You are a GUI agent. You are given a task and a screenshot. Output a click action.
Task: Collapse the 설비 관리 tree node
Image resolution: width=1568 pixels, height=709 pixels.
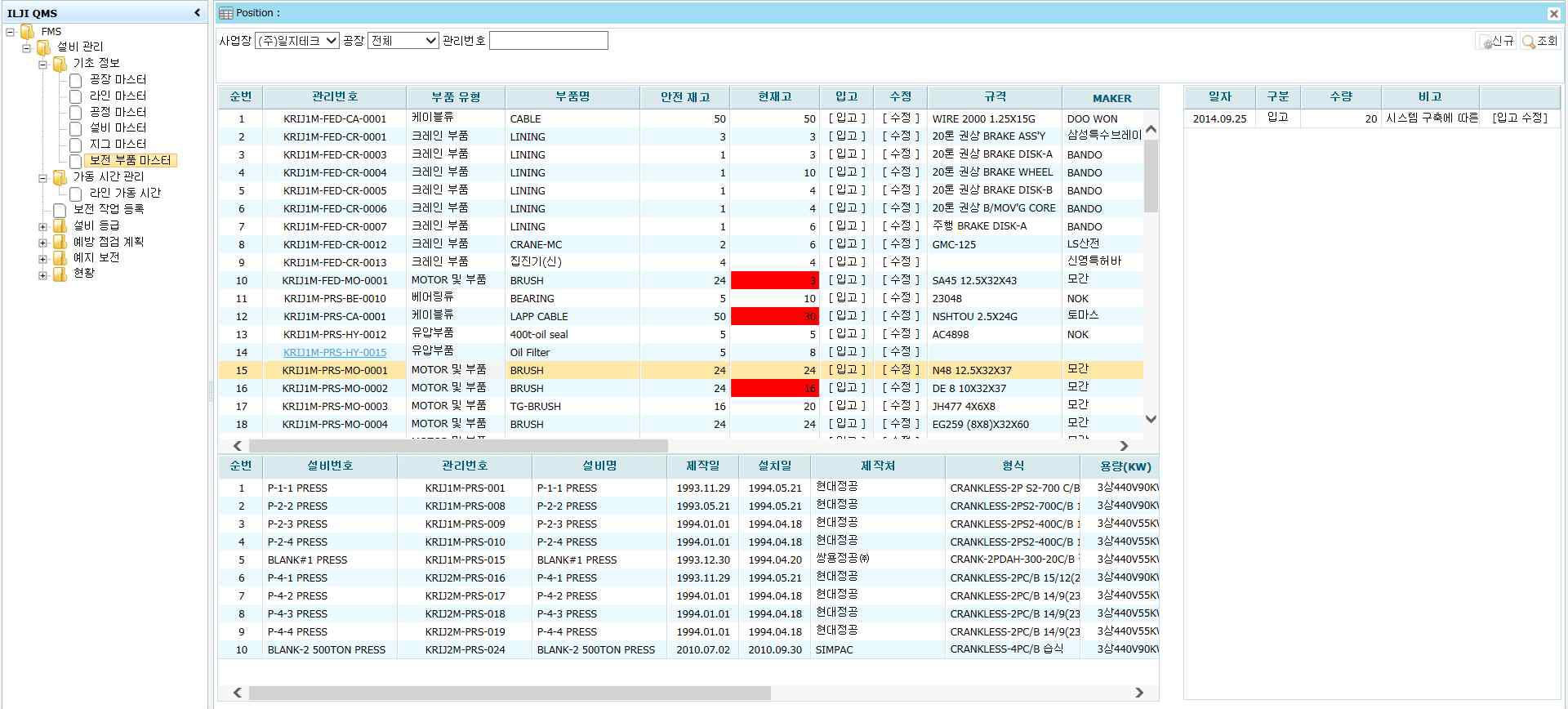tap(26, 47)
